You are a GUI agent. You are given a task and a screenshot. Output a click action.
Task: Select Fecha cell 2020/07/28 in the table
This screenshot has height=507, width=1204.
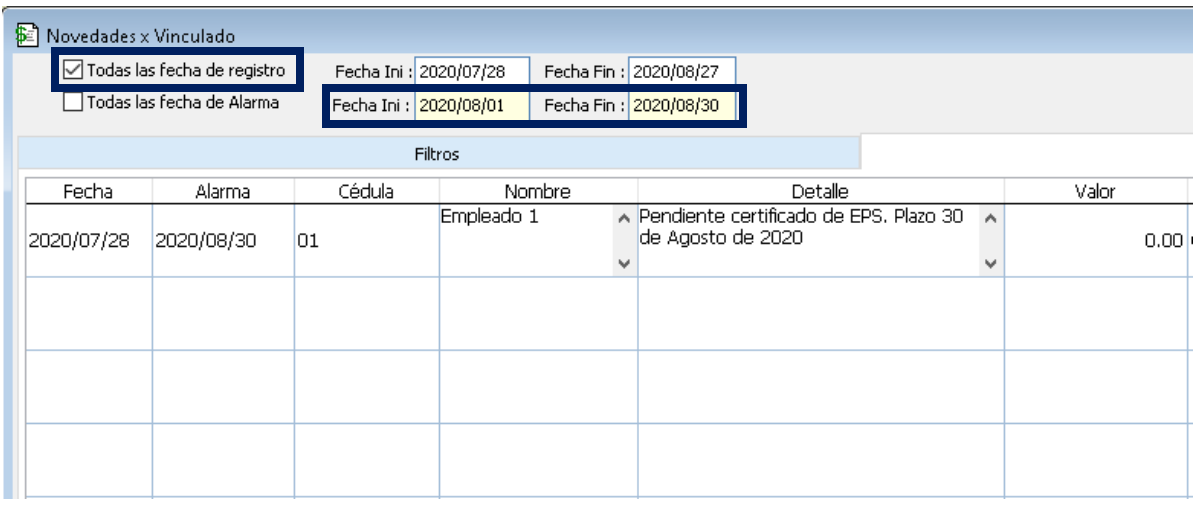point(88,241)
